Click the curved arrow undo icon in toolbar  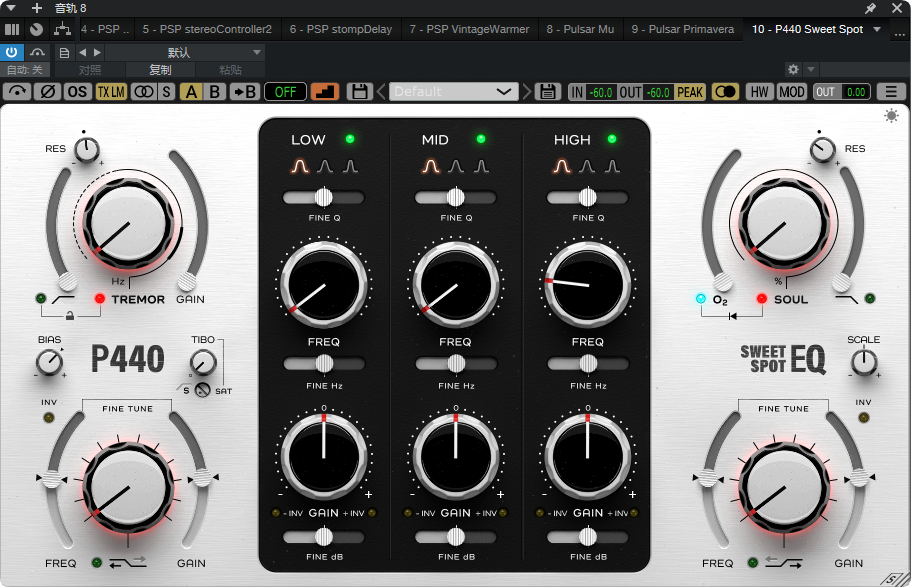[17, 92]
